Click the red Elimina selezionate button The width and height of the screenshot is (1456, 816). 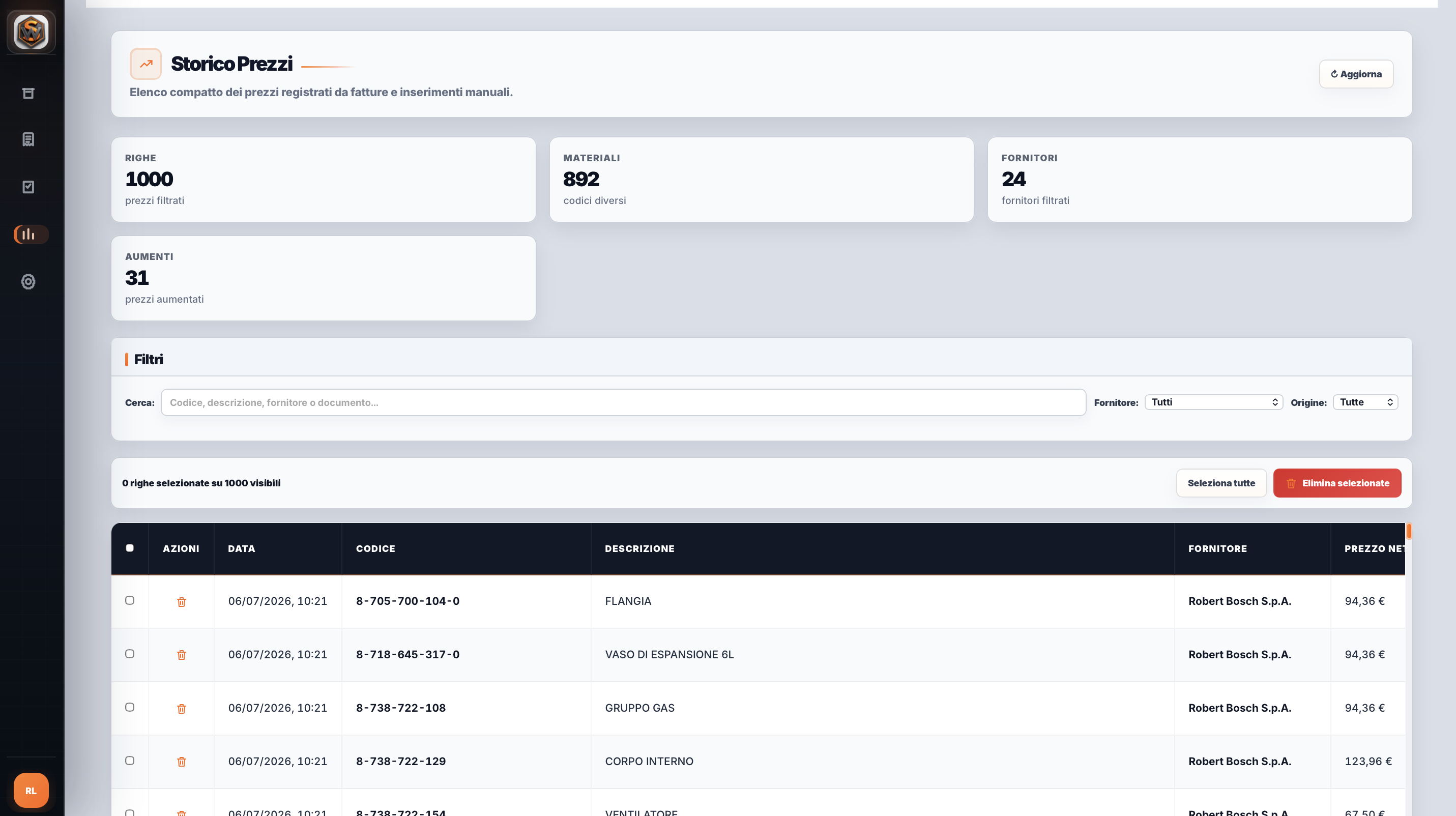click(1337, 483)
